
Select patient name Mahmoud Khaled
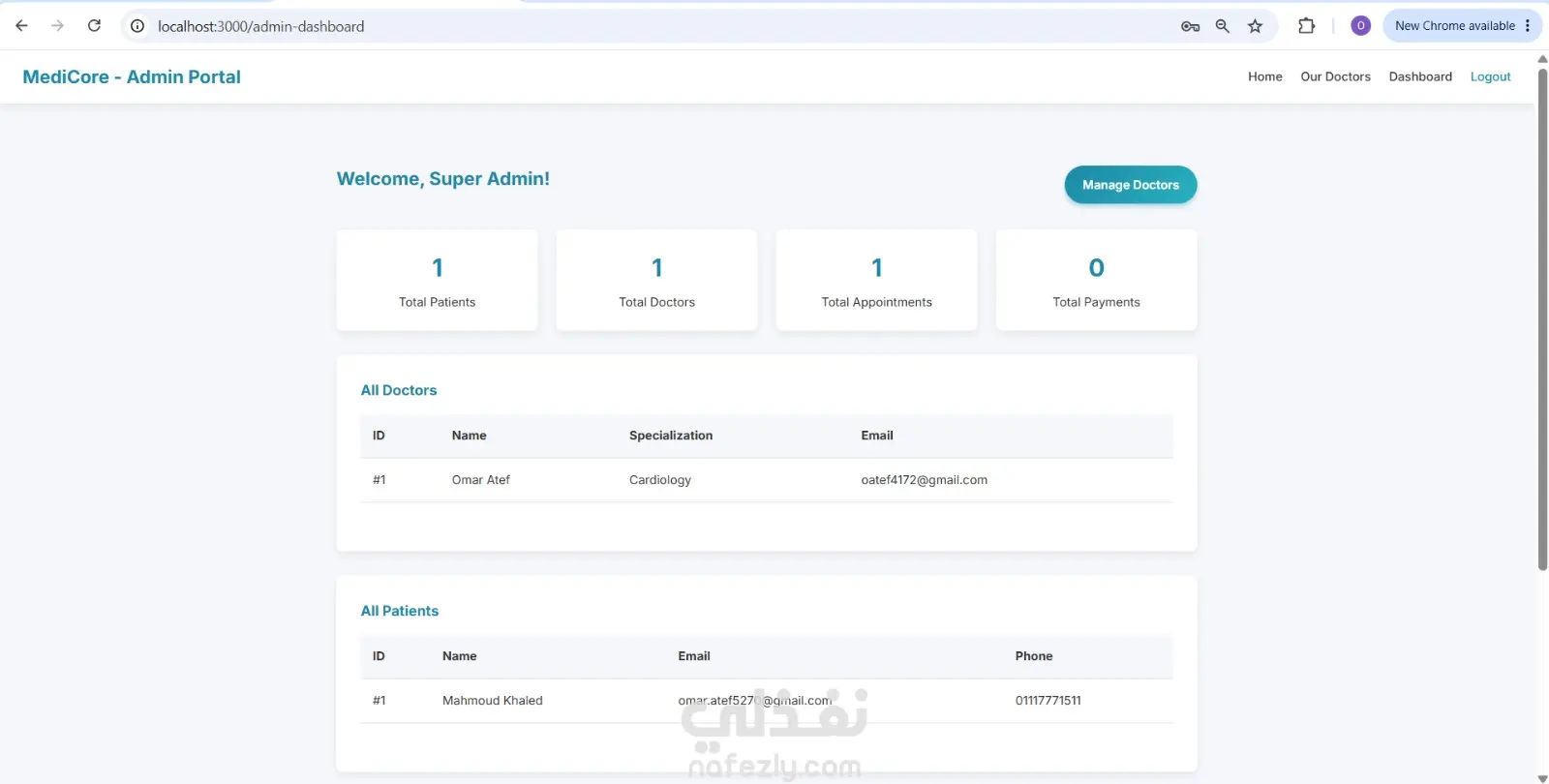tap(493, 701)
